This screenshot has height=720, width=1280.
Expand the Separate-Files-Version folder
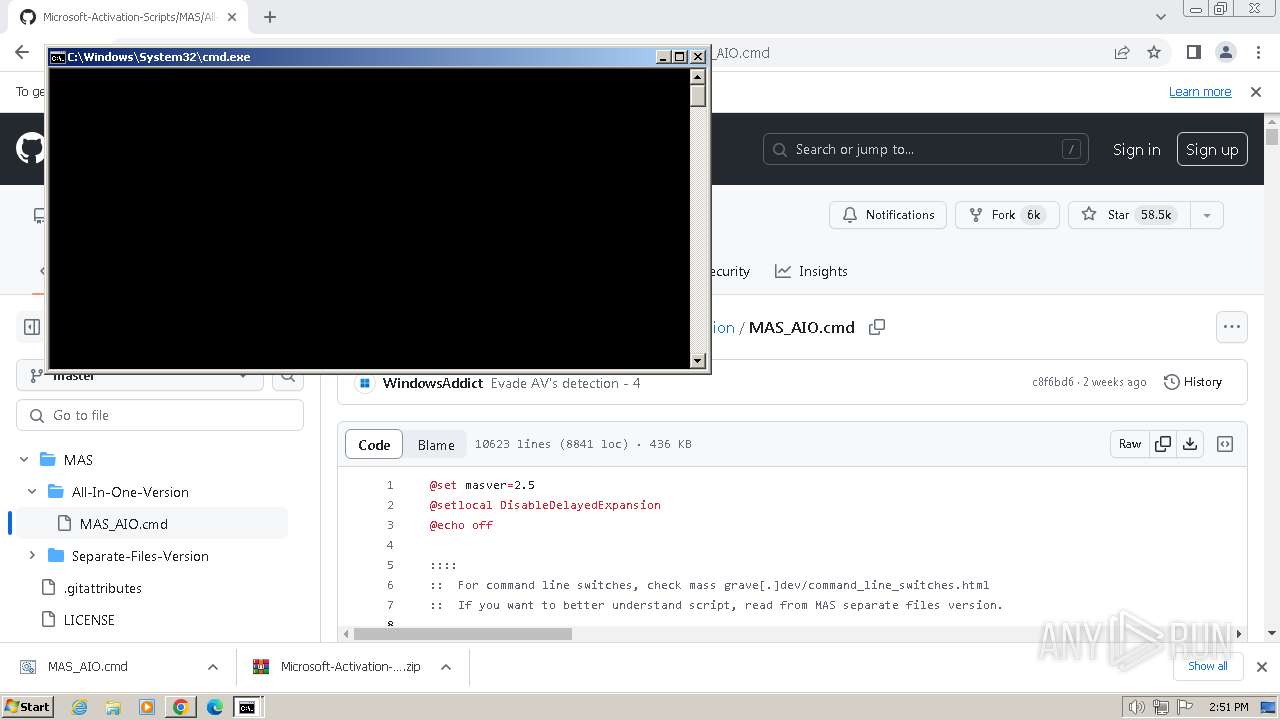(32, 556)
